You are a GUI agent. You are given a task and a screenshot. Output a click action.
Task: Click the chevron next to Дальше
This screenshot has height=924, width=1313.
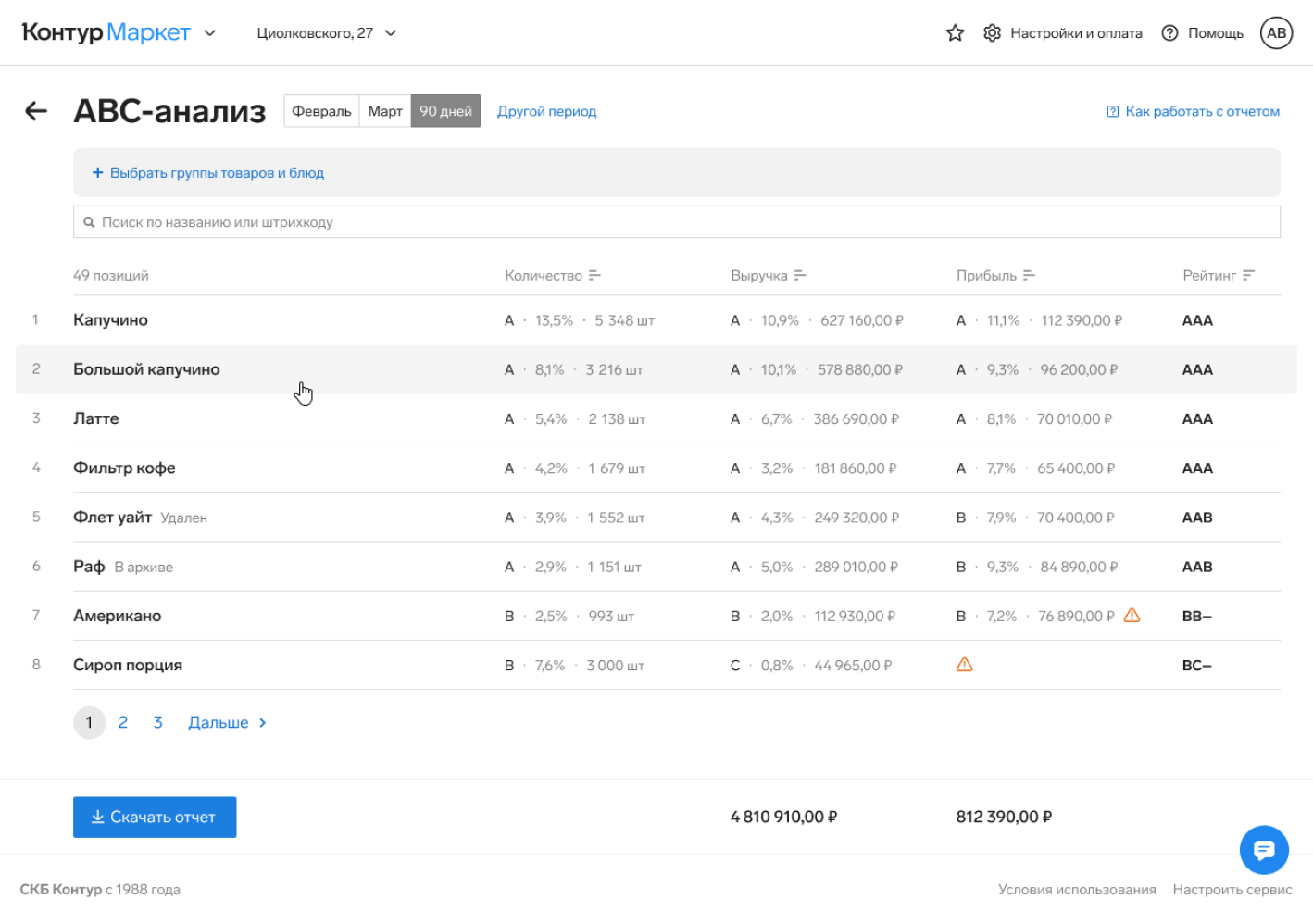(263, 723)
